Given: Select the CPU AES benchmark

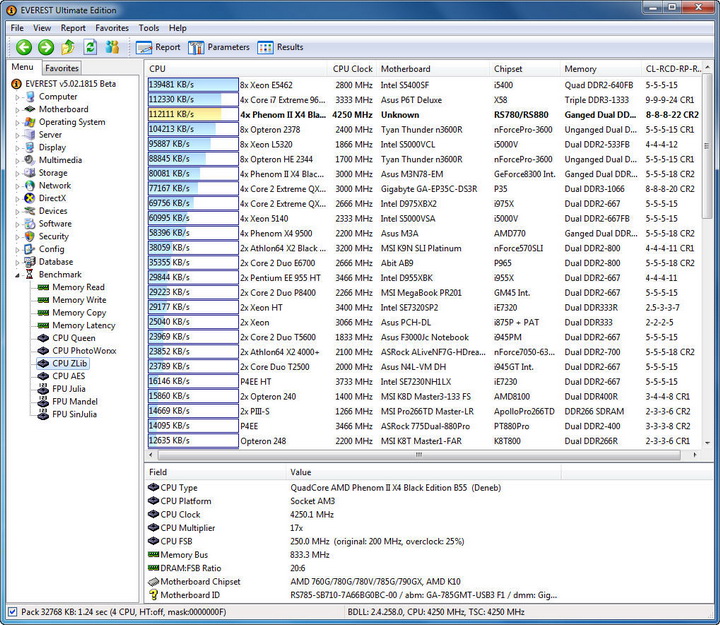Looking at the screenshot, I should click(68, 376).
